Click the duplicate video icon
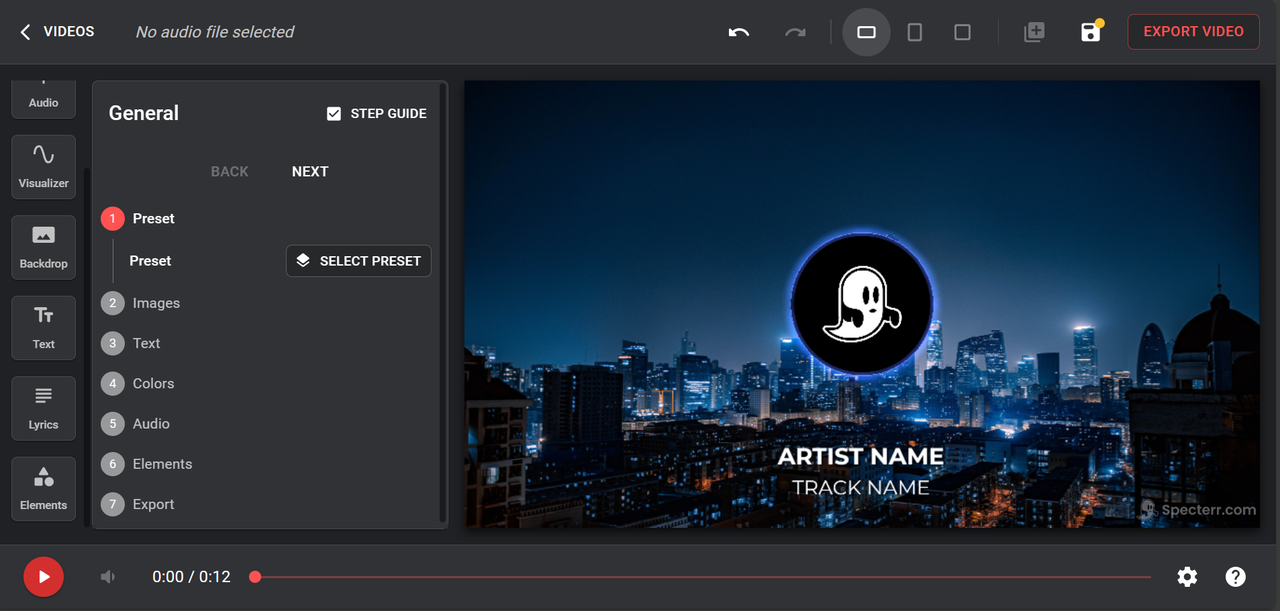This screenshot has width=1280, height=611. [x=1035, y=32]
